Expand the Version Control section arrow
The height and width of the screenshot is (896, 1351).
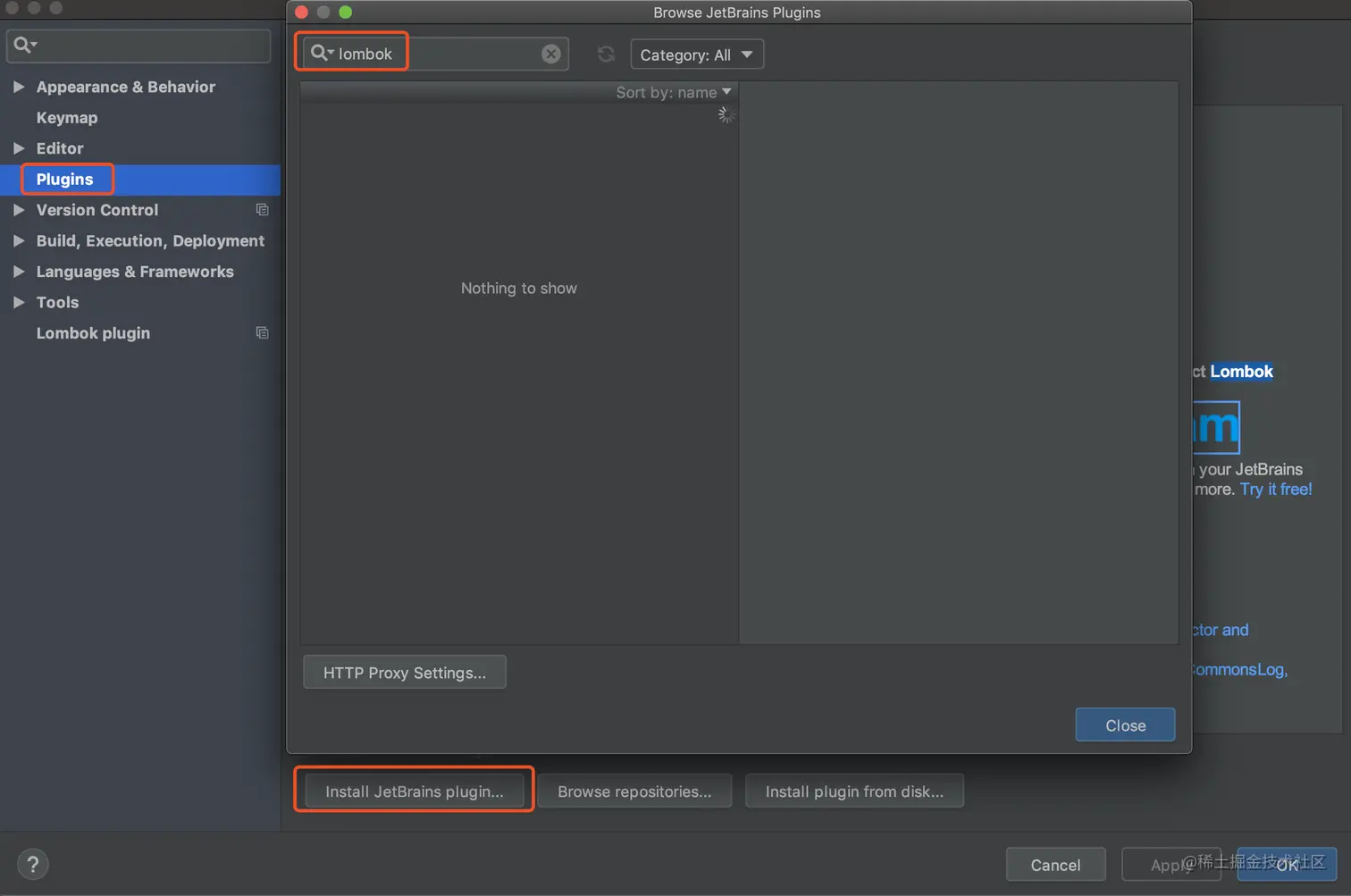[x=19, y=210]
